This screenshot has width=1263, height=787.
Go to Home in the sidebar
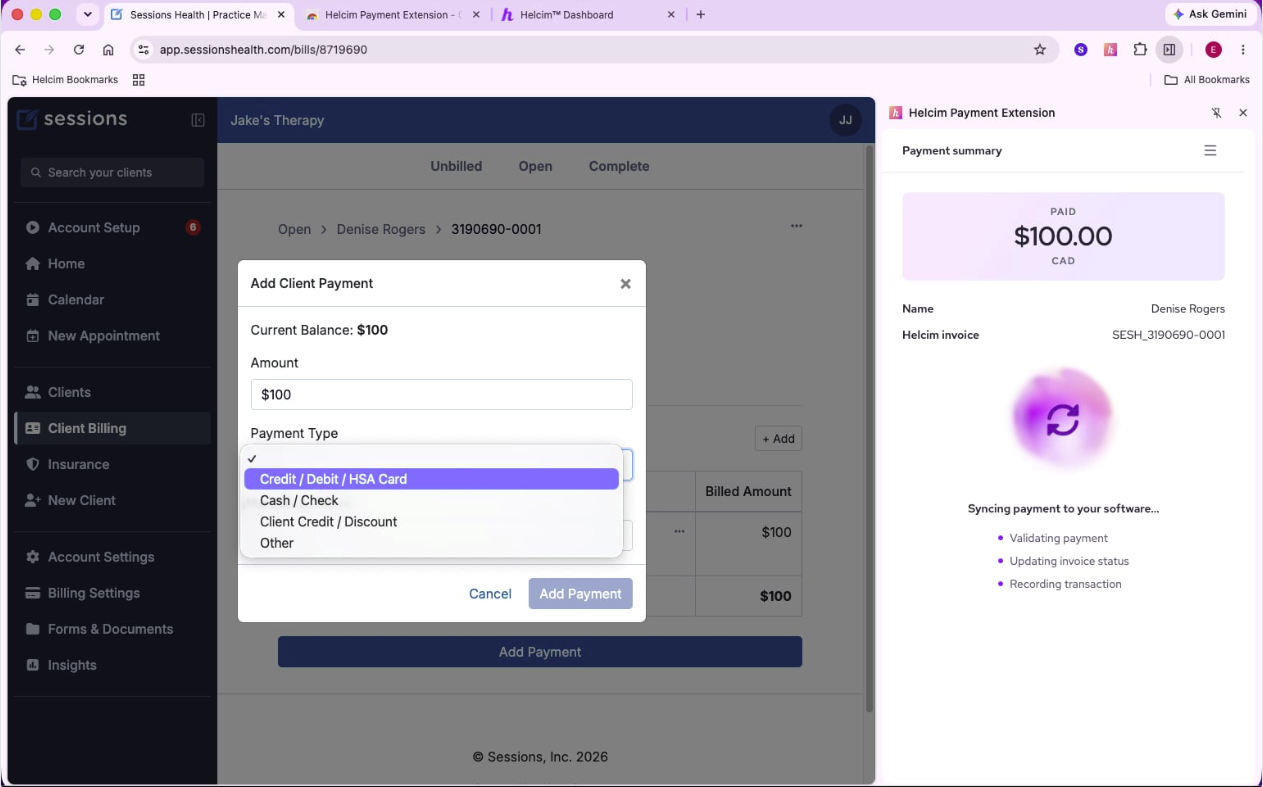(112, 263)
